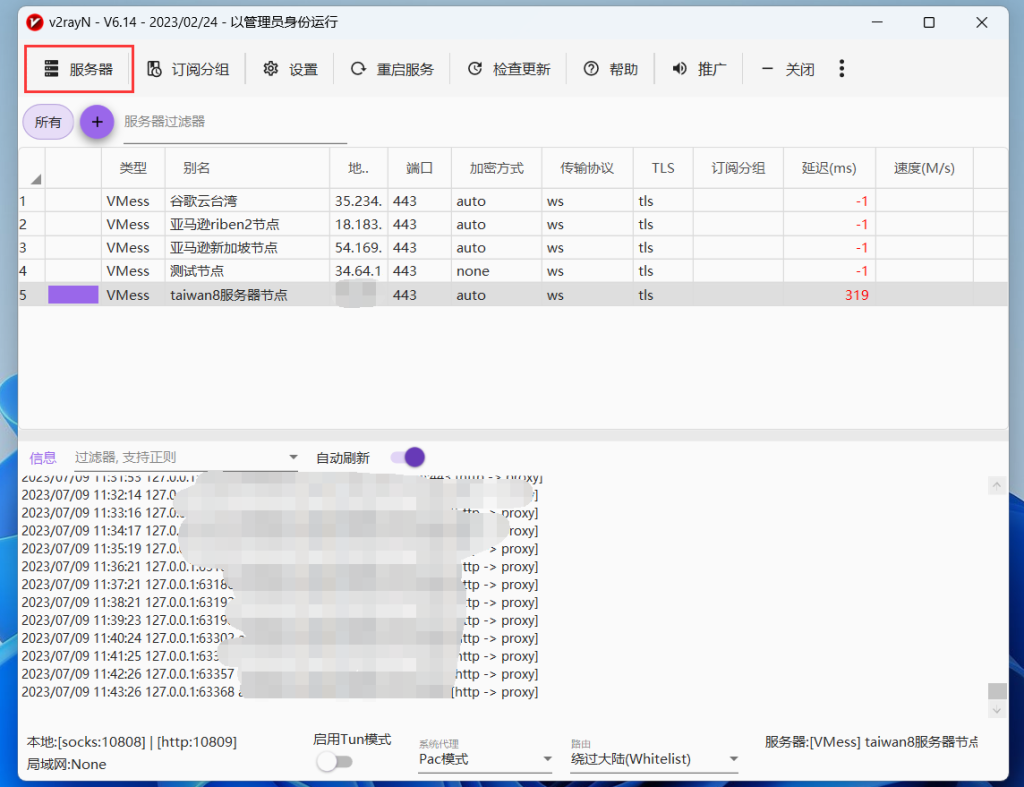Open the 订阅分组 menu
The width and height of the screenshot is (1024, 787).
pyautogui.click(x=188, y=69)
